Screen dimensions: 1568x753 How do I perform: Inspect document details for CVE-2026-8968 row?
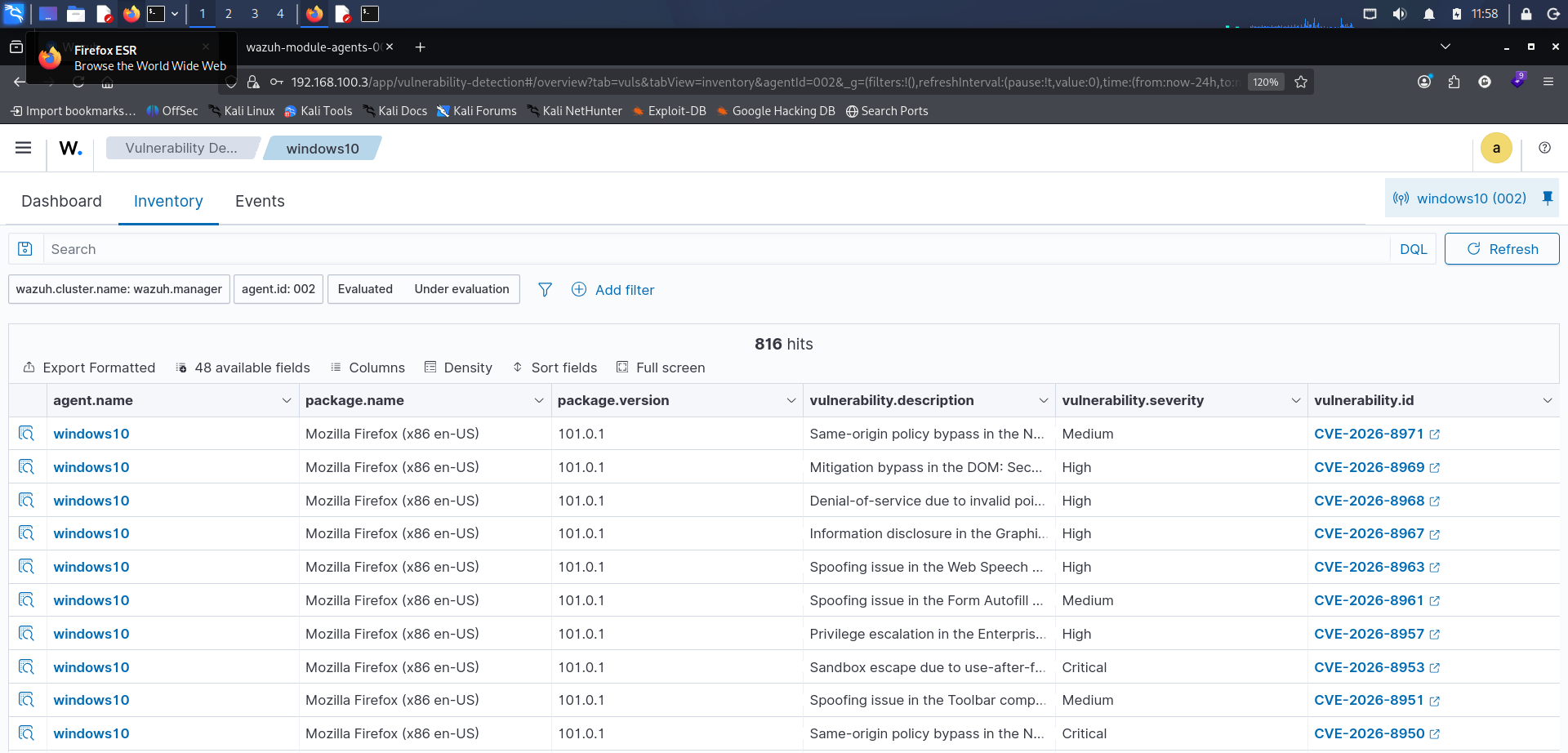[x=26, y=501]
